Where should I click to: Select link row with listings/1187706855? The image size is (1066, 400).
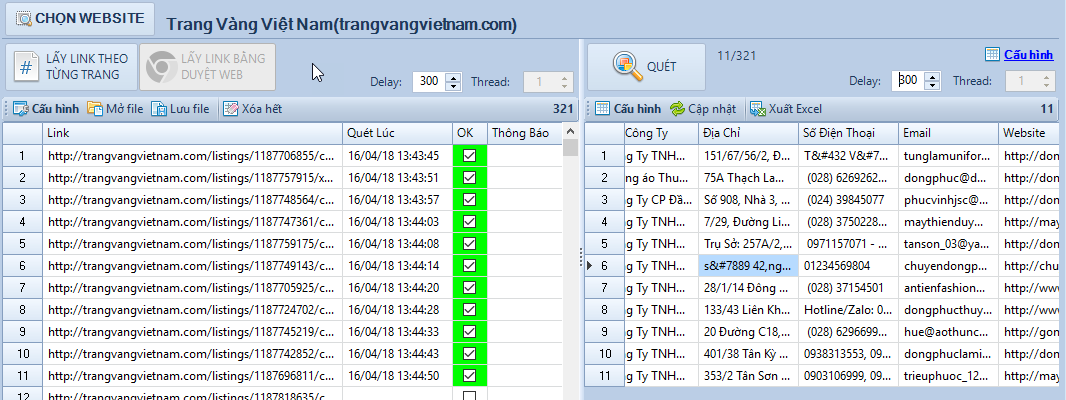(x=193, y=156)
